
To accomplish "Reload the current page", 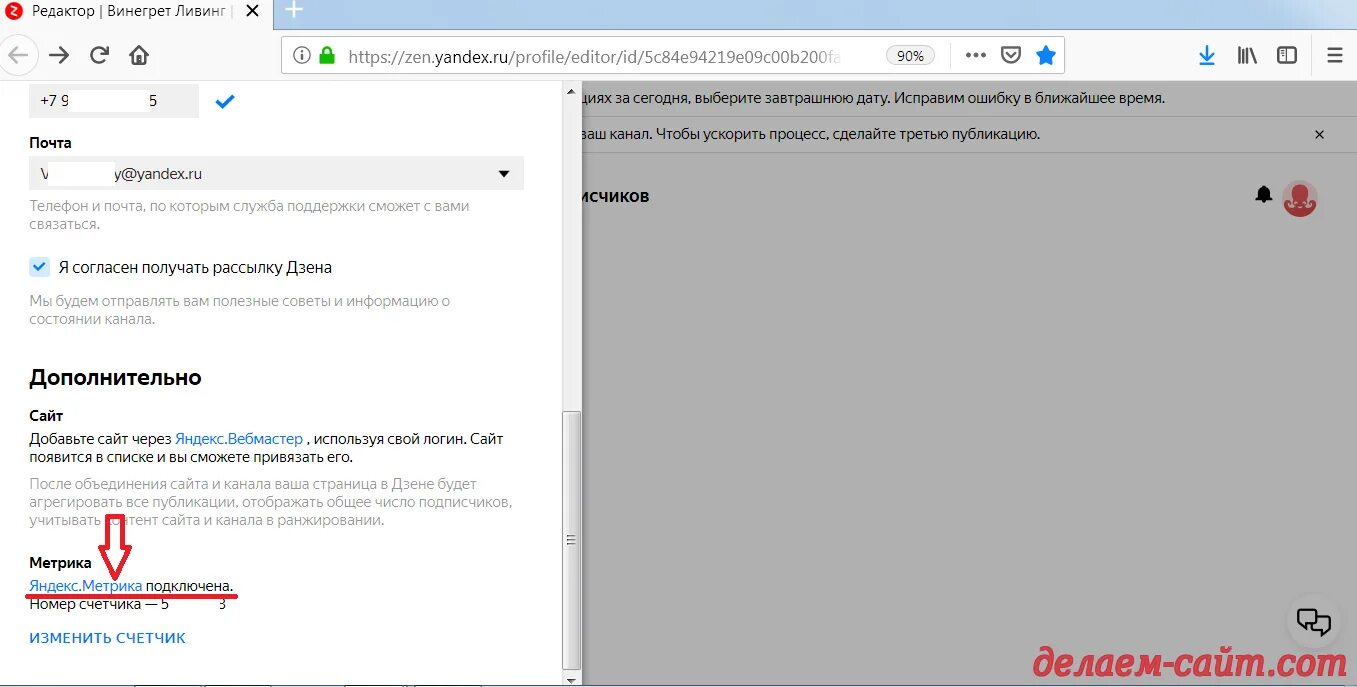I will [x=99, y=55].
